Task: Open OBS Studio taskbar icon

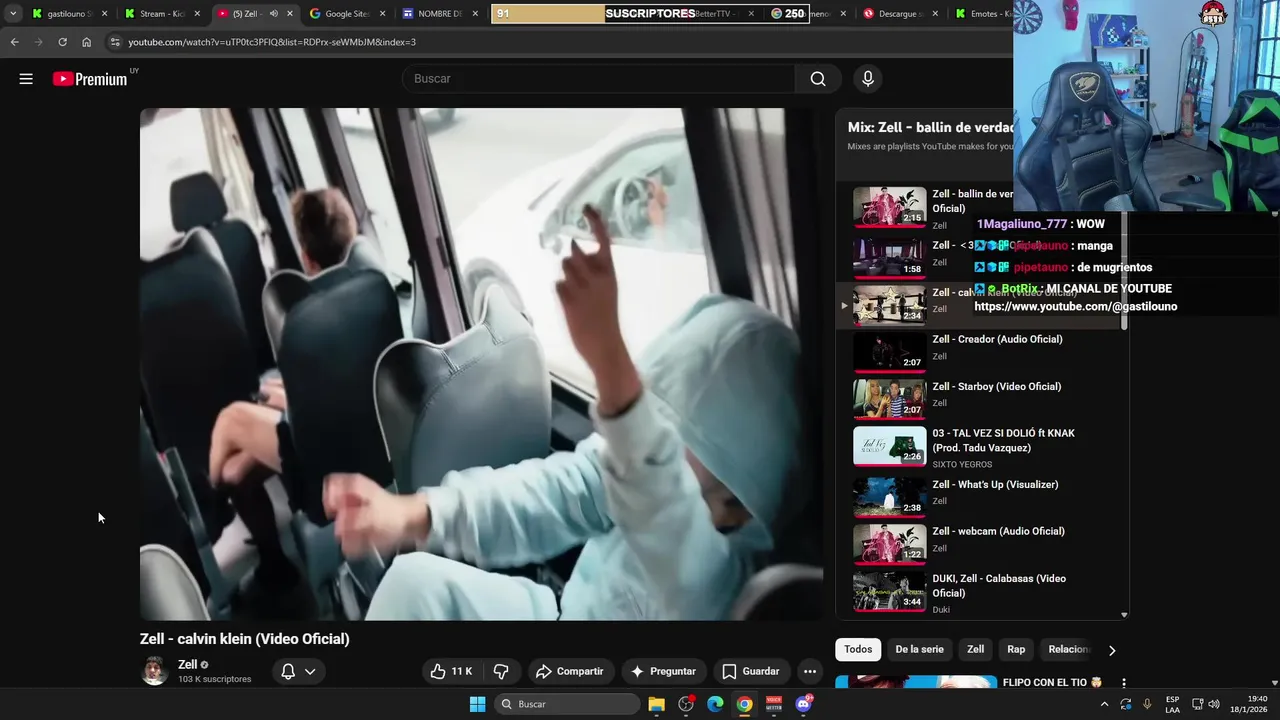Action: pyautogui.click(x=686, y=704)
